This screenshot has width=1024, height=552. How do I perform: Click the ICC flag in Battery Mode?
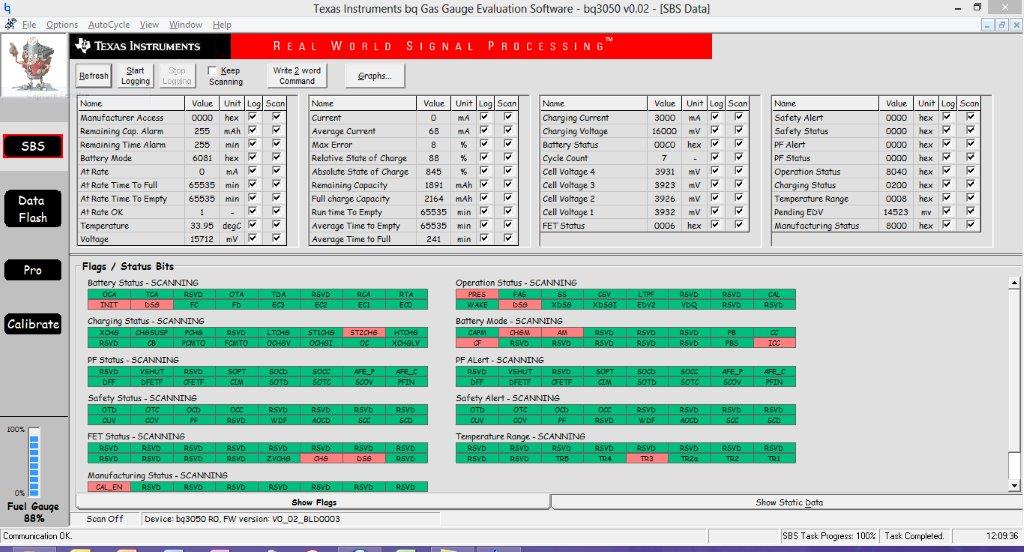774,343
